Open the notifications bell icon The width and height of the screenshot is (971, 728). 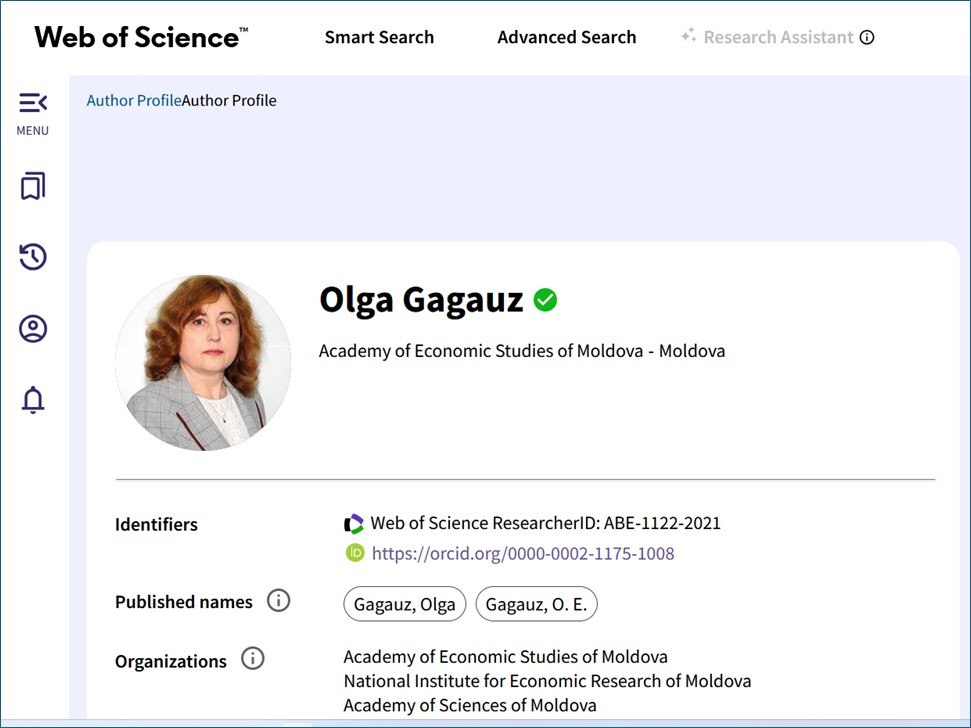pos(33,400)
